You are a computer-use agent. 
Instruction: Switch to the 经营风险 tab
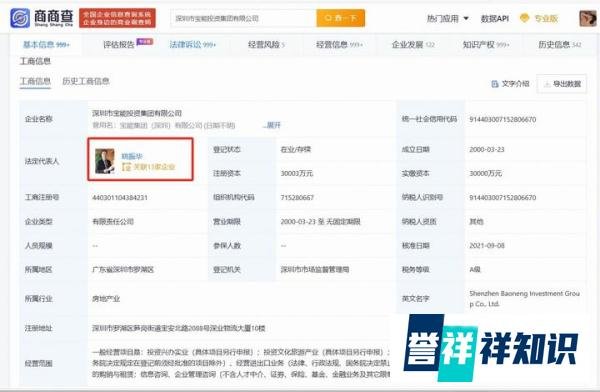coord(266,45)
